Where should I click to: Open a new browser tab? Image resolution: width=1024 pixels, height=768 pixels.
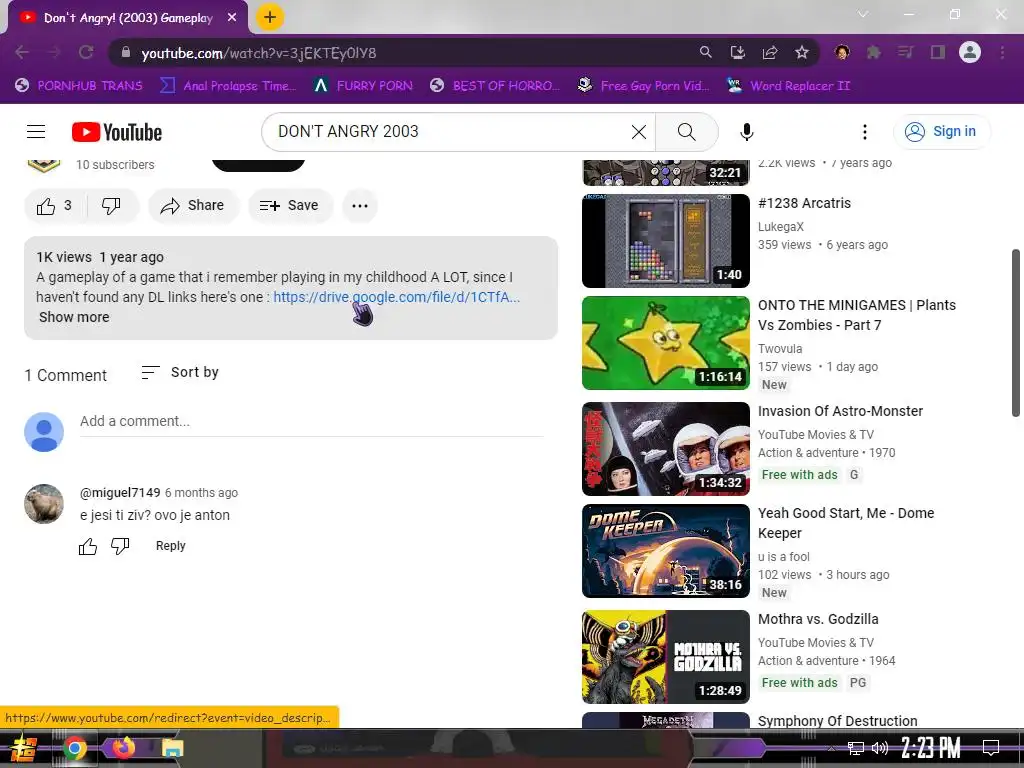270,18
